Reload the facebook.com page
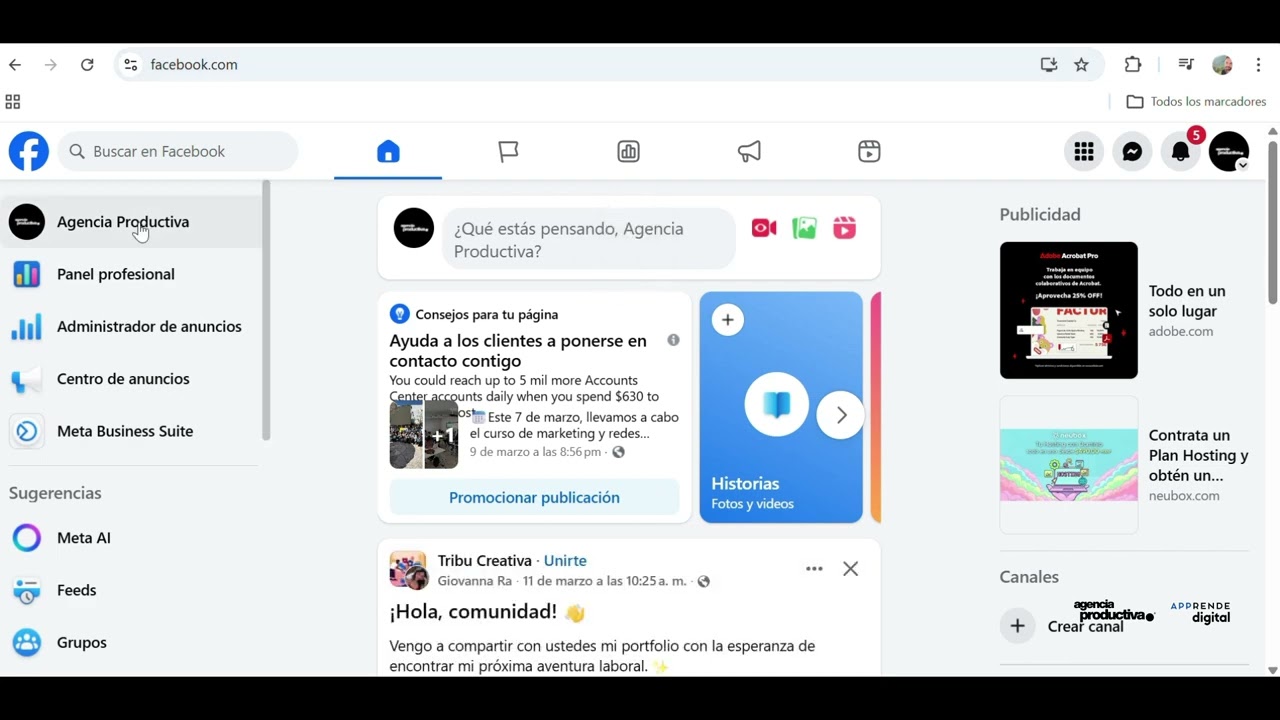 pyautogui.click(x=87, y=65)
